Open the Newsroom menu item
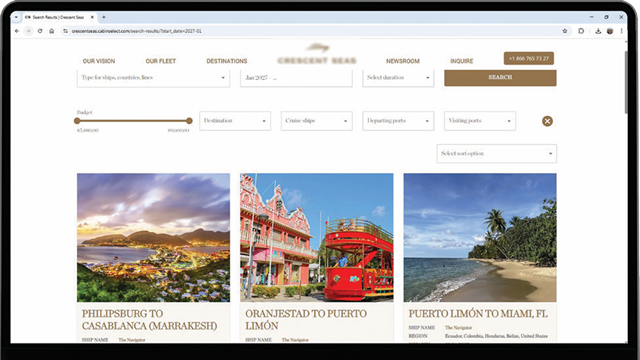This screenshot has height=360, width=640. 403,61
